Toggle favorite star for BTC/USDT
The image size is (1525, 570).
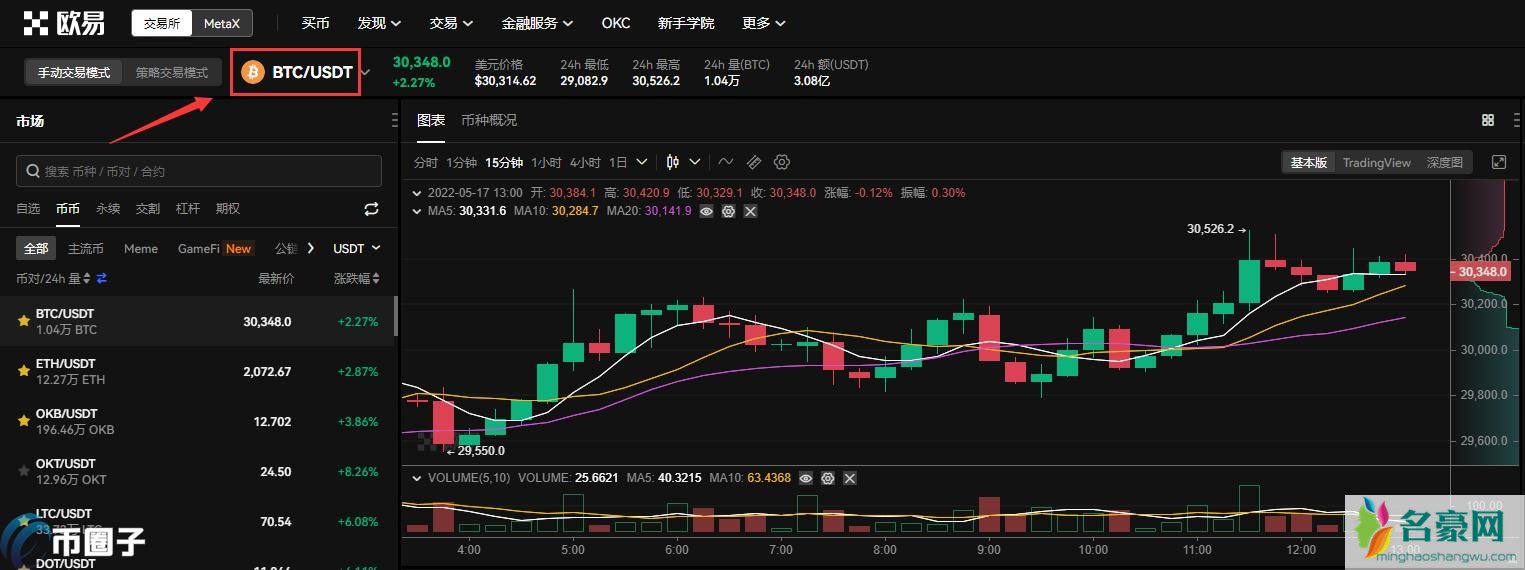tap(23, 321)
